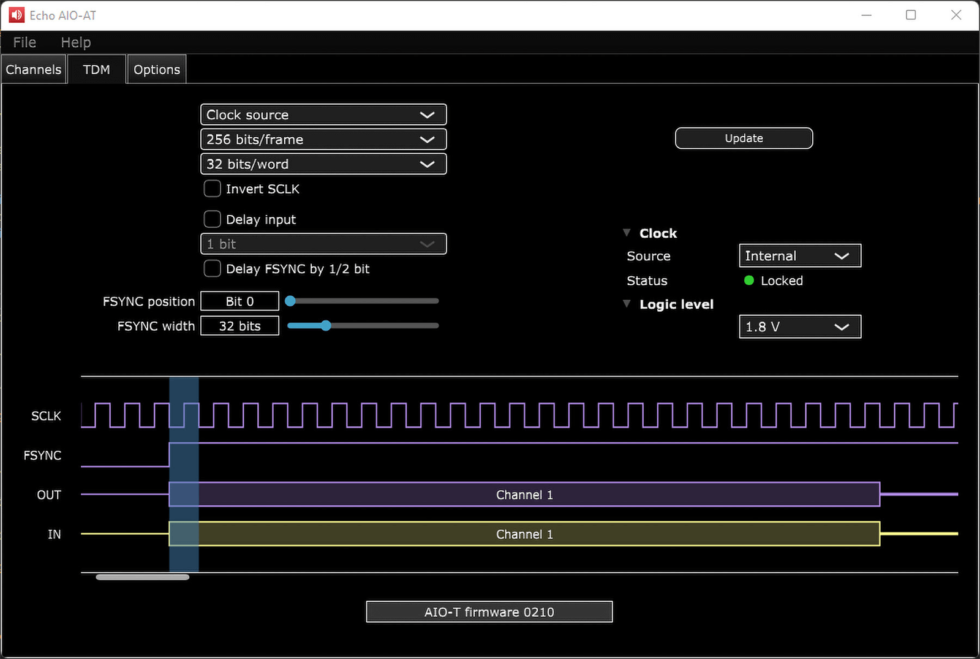Open the 32 bits/word dropdown

pyautogui.click(x=322, y=163)
